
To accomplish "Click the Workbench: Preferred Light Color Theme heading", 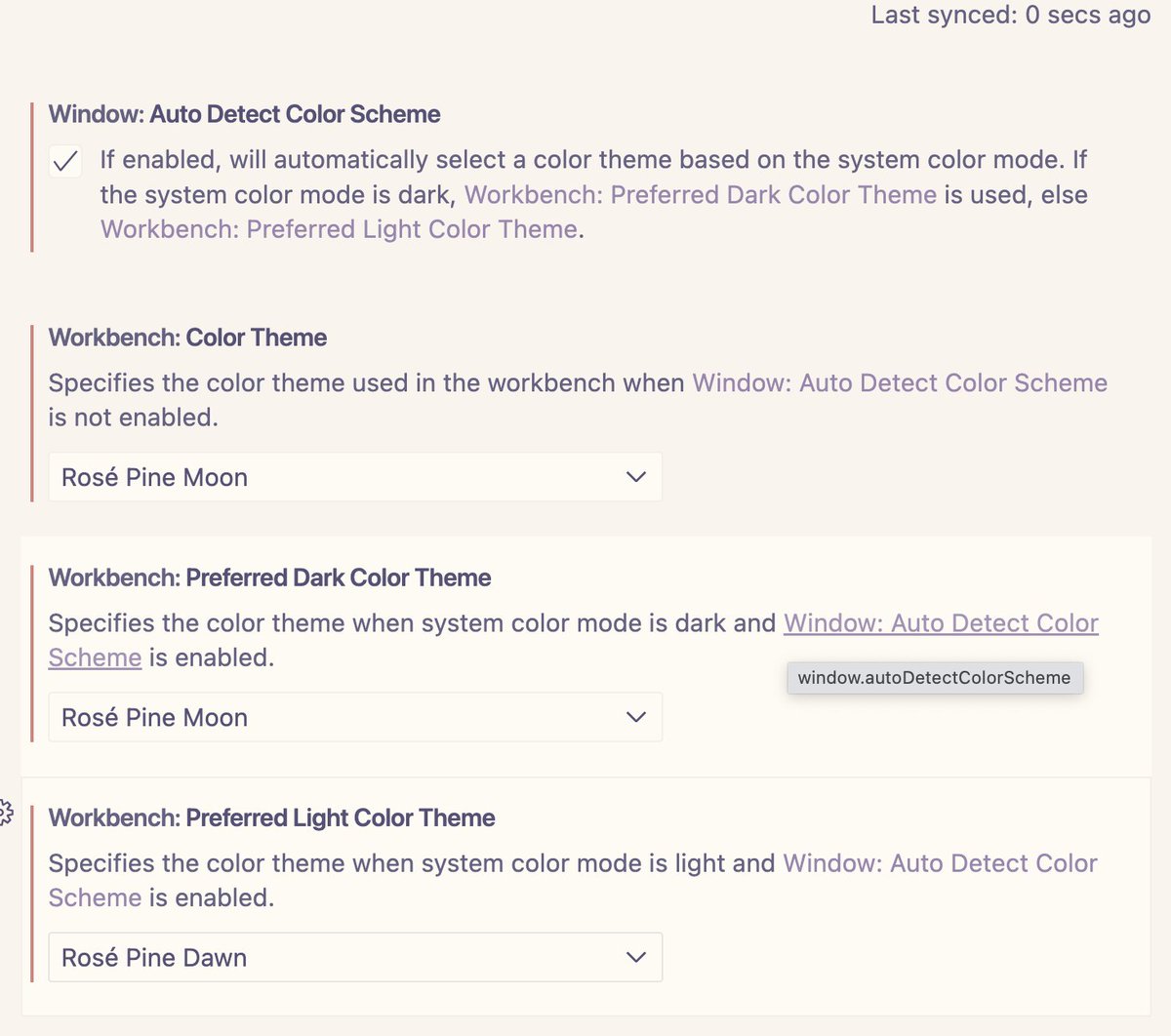I will [271, 817].
